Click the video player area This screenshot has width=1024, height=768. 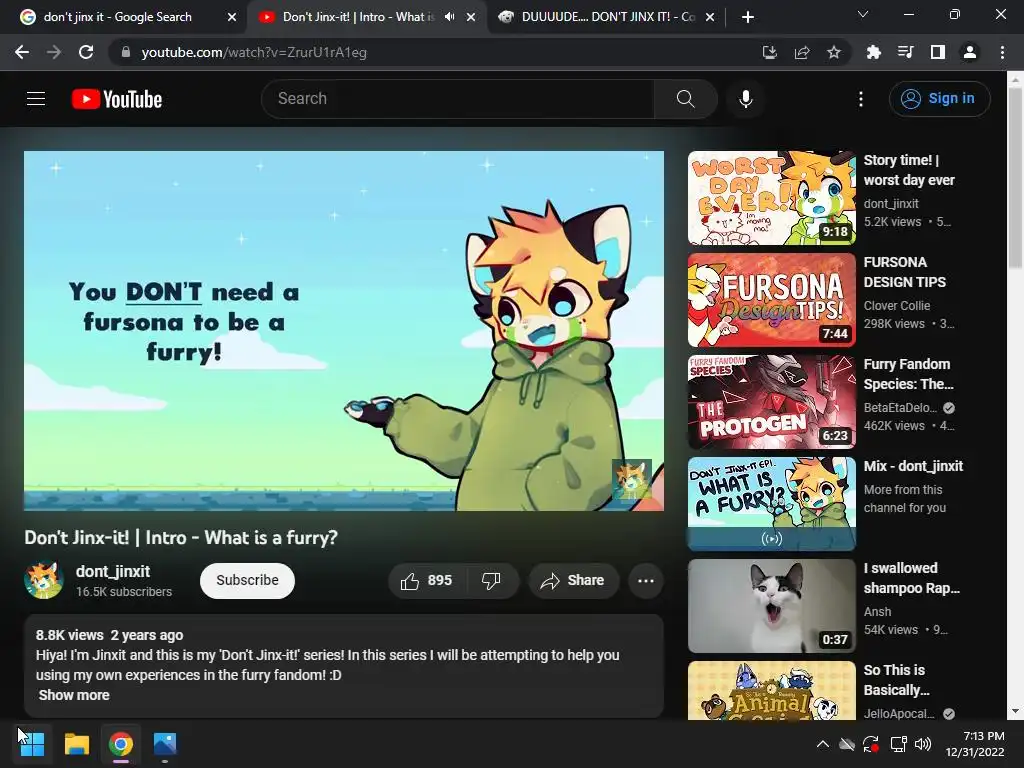point(344,331)
